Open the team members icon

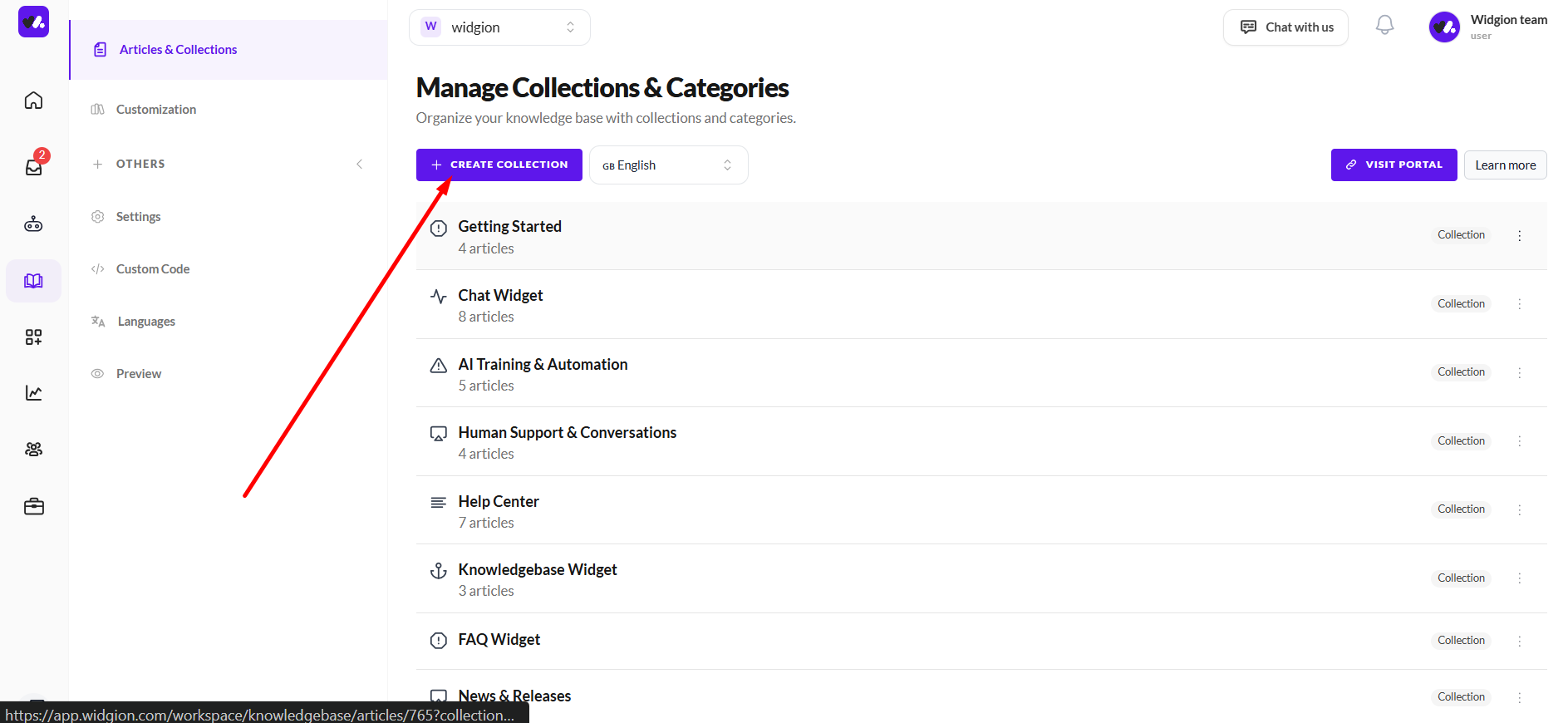(x=33, y=450)
